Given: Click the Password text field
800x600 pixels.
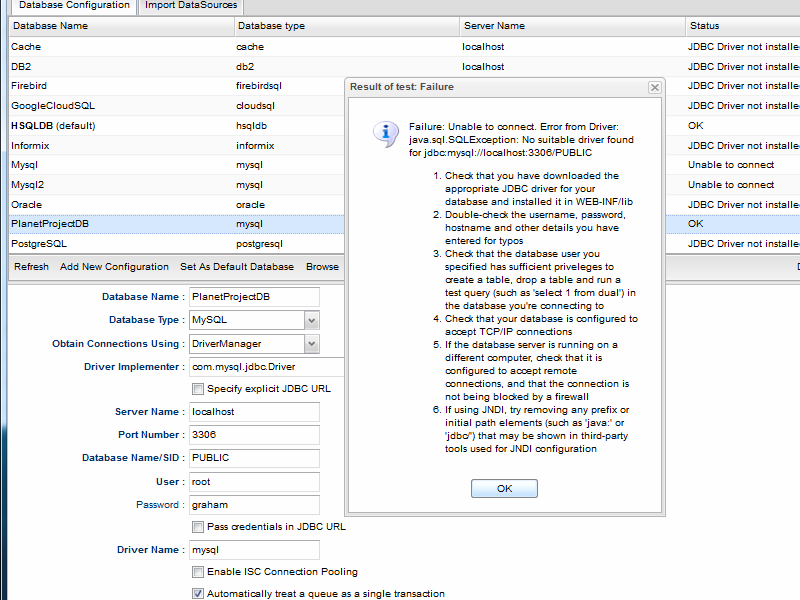Looking at the screenshot, I should coord(253,505).
